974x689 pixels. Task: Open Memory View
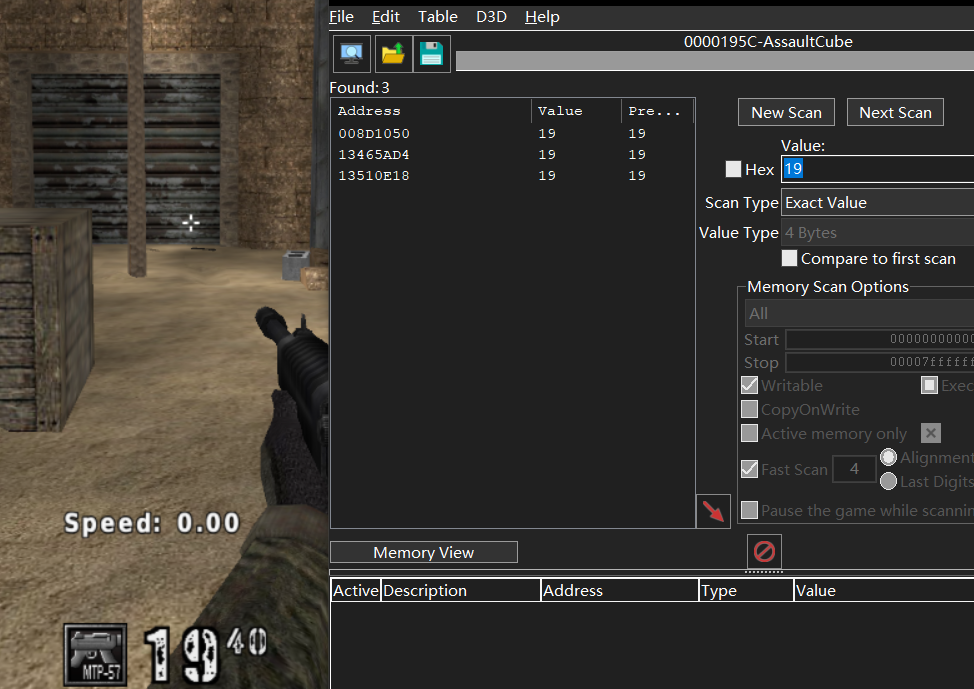424,552
